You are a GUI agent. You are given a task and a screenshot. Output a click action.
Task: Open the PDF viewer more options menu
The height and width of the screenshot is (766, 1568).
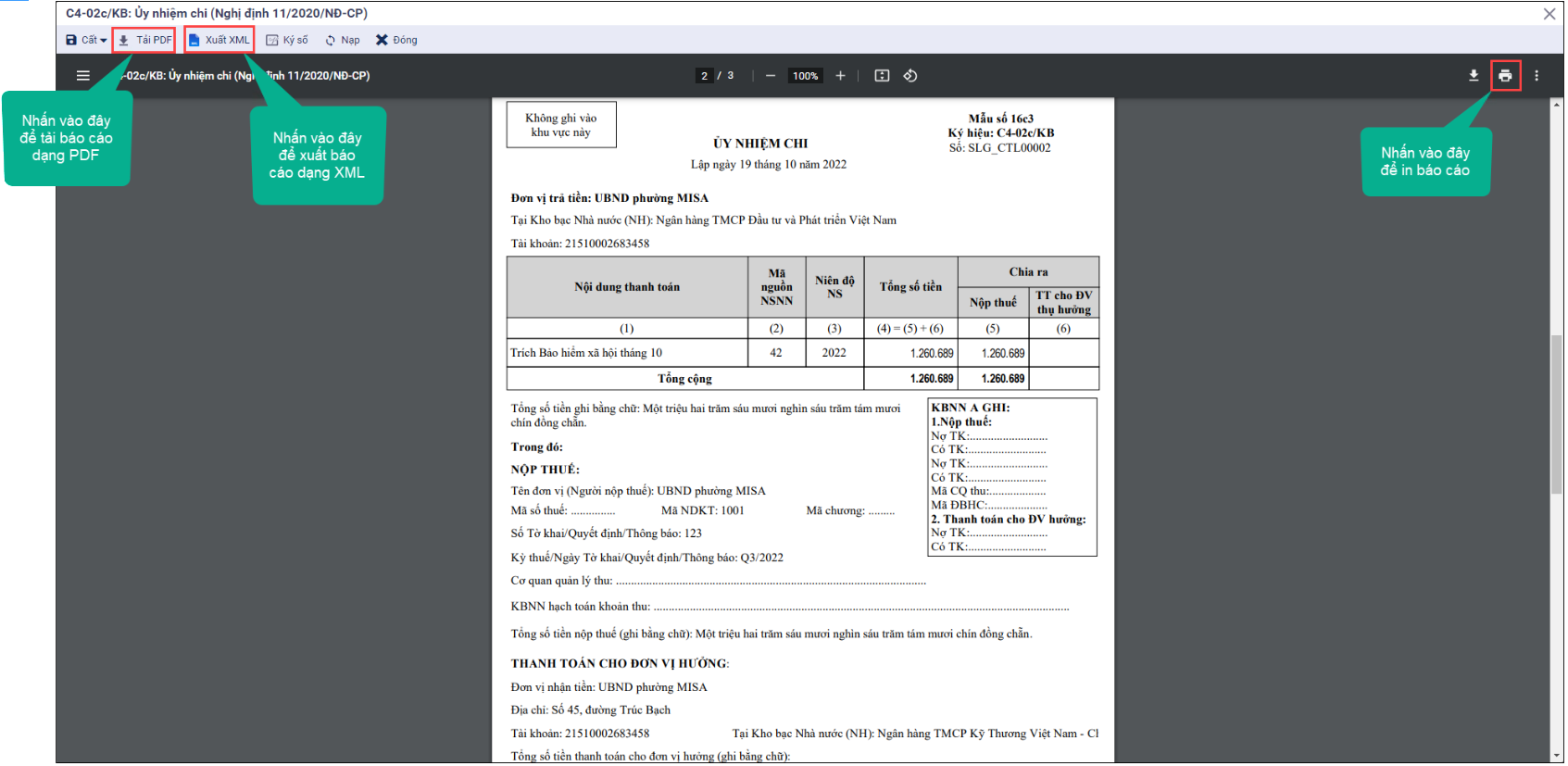tap(1537, 76)
